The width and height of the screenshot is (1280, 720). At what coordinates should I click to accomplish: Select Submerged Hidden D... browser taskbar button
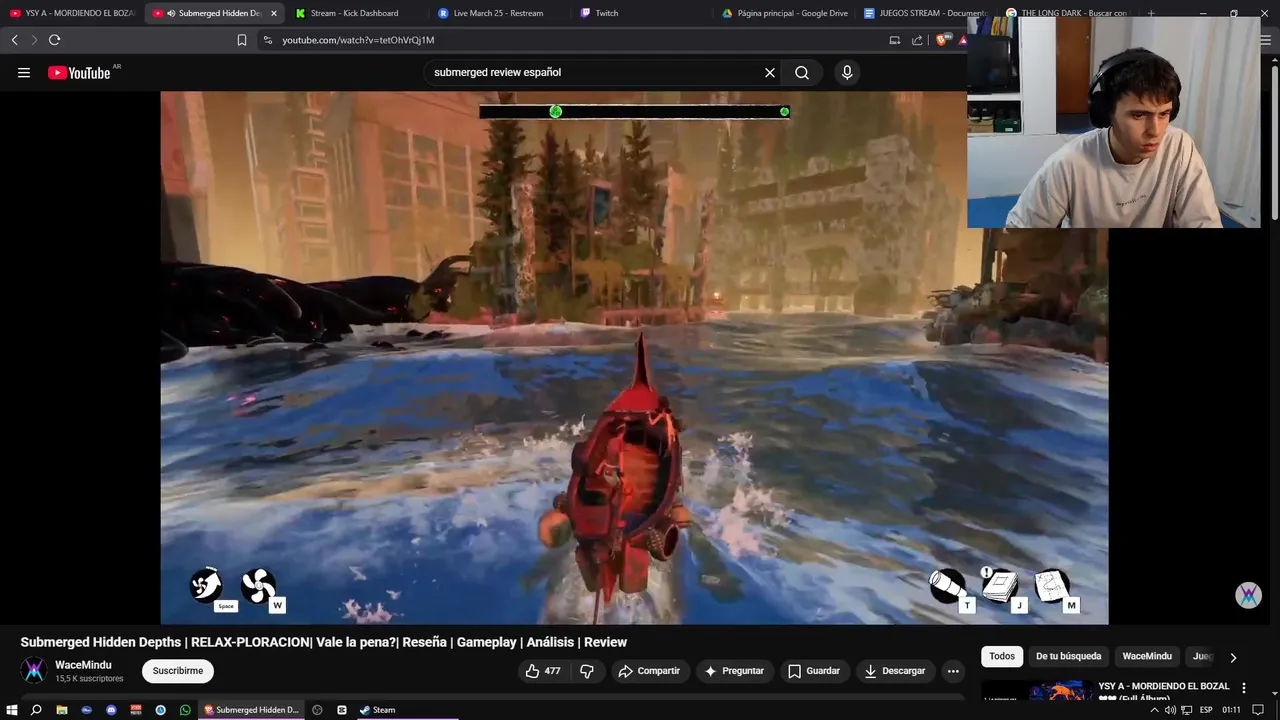point(252,710)
